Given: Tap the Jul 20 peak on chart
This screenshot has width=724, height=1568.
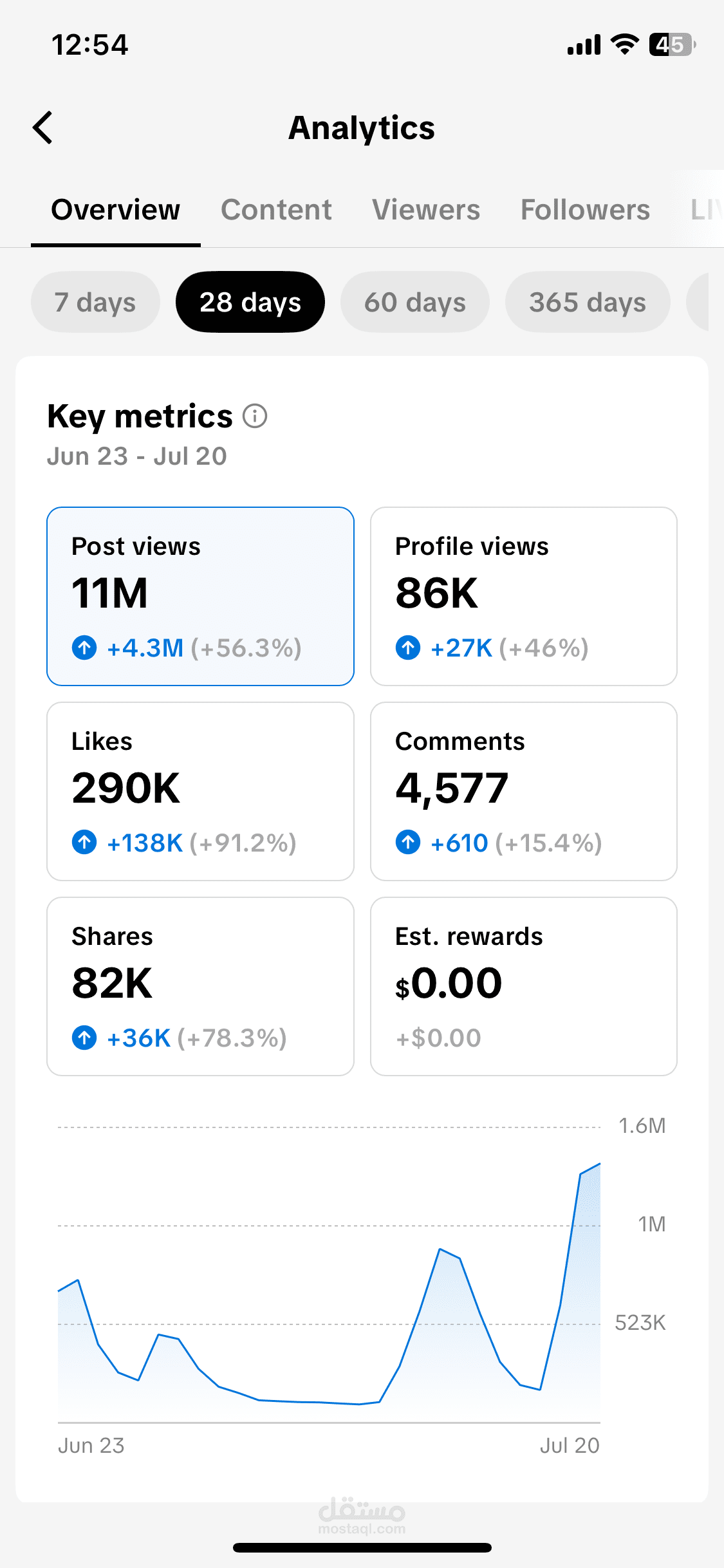Looking at the screenshot, I should [x=599, y=1164].
